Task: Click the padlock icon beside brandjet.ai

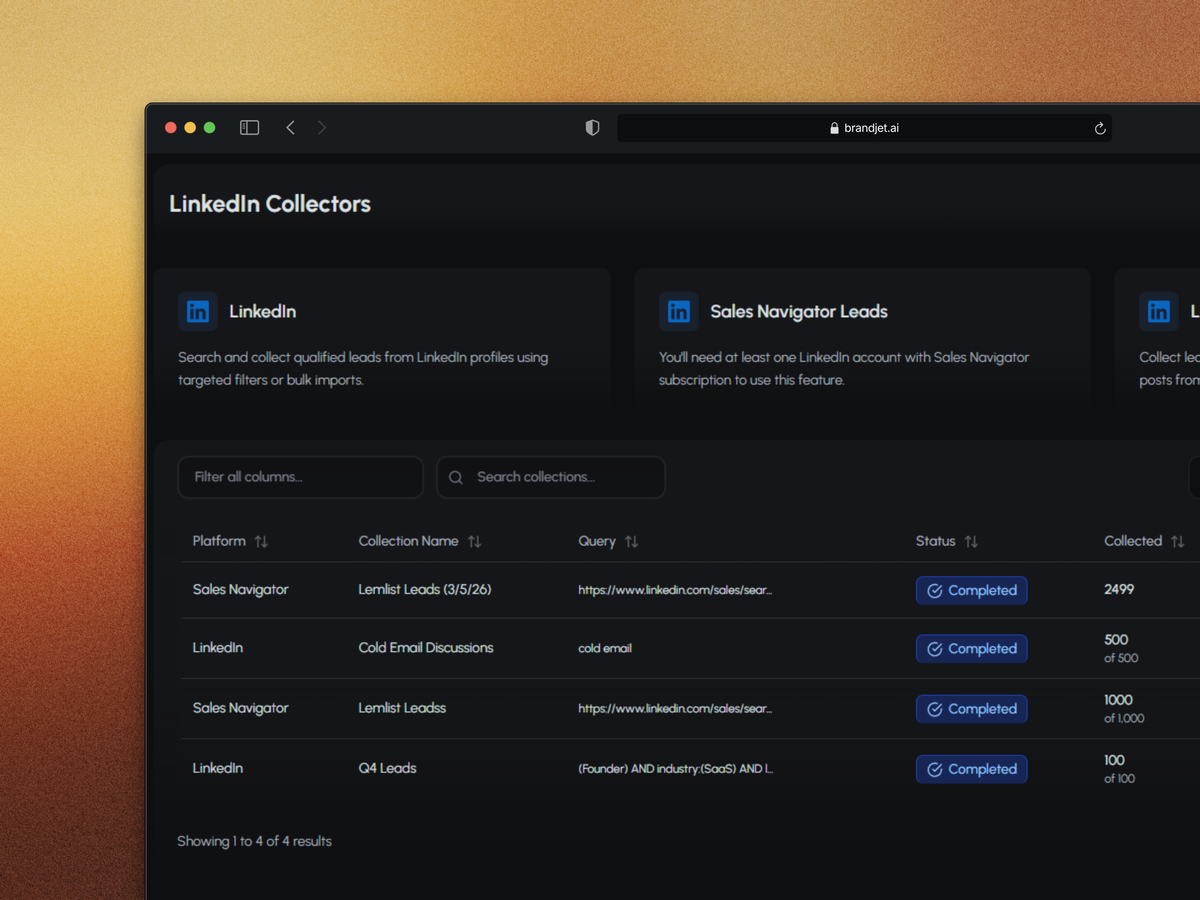Action: coord(833,127)
